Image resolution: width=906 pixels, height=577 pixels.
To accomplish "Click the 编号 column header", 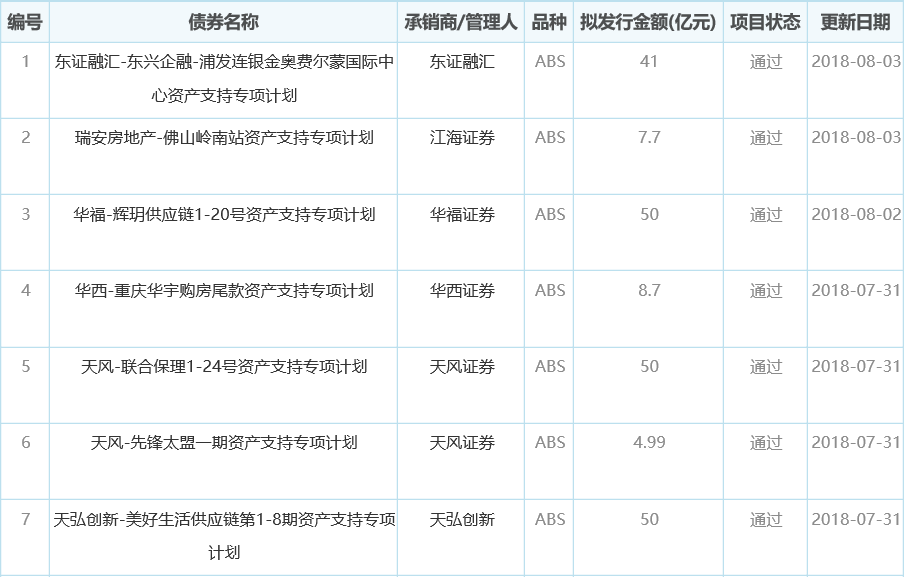I will [x=25, y=22].
